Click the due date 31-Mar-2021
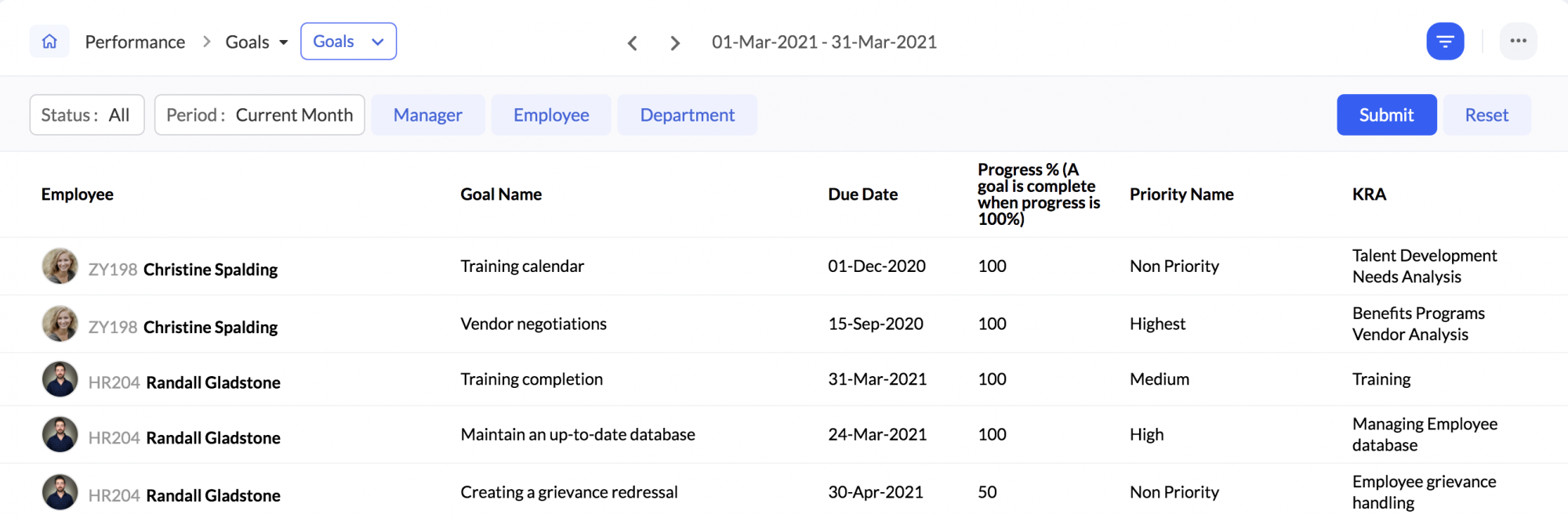The height and width of the screenshot is (518, 1568). pos(877,379)
